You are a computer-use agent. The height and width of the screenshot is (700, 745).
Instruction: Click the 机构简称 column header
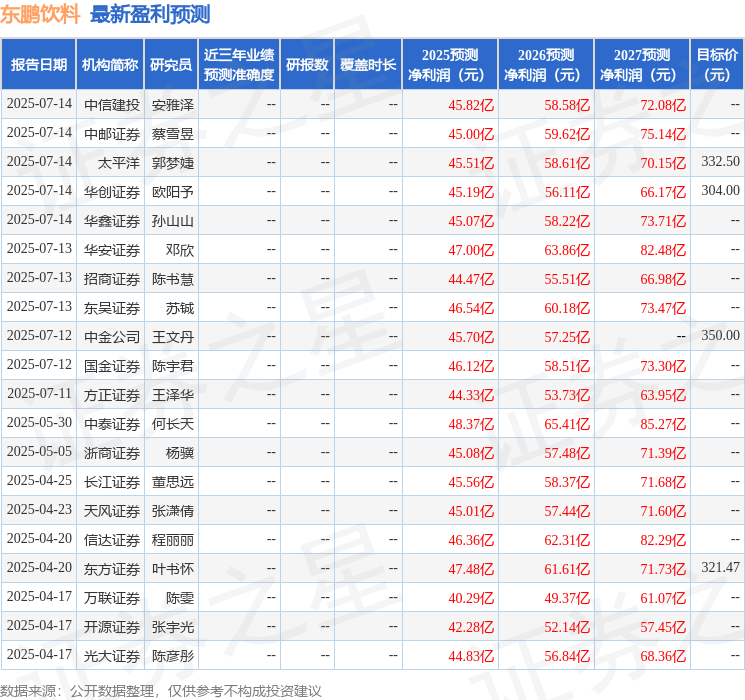110,65
